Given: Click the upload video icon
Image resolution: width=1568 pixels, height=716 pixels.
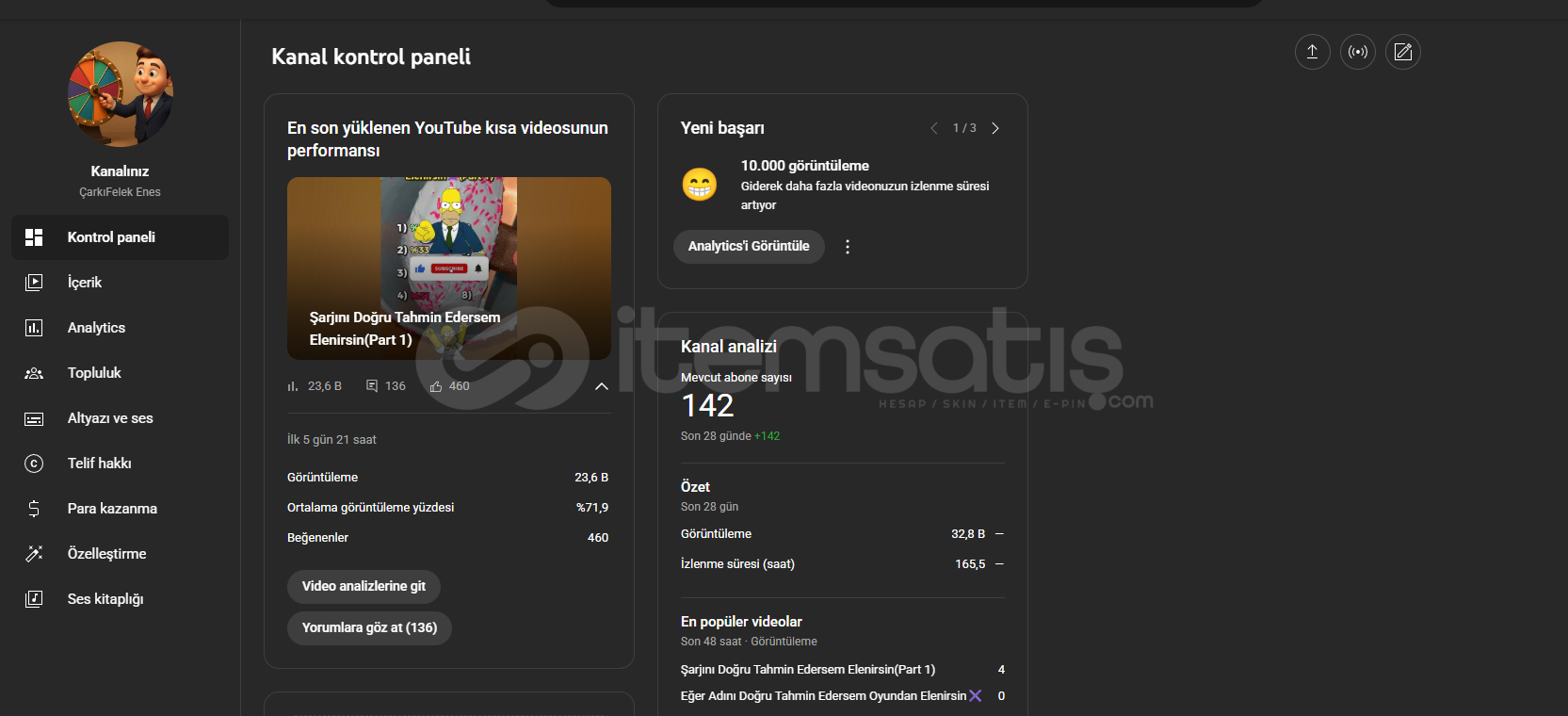Looking at the screenshot, I should 1312,52.
